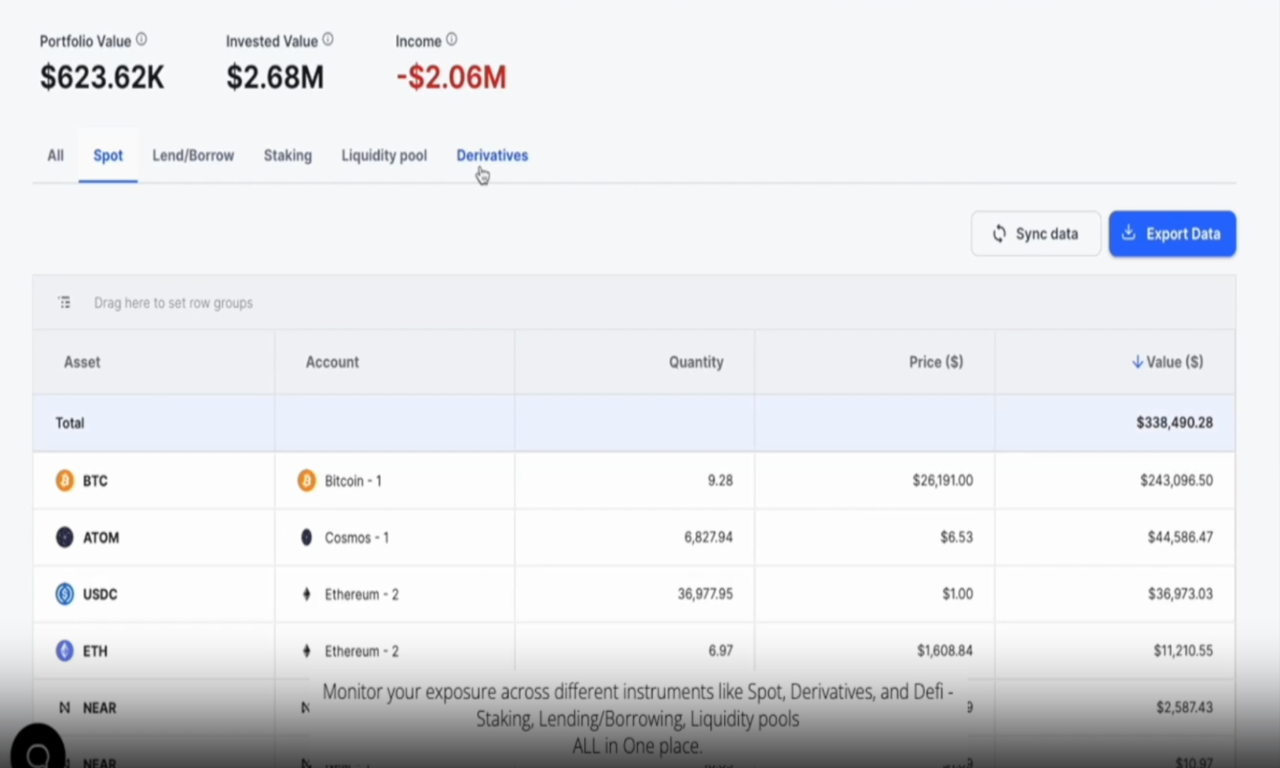
Task: Click the Total value $338,490.28
Action: click(x=1174, y=423)
